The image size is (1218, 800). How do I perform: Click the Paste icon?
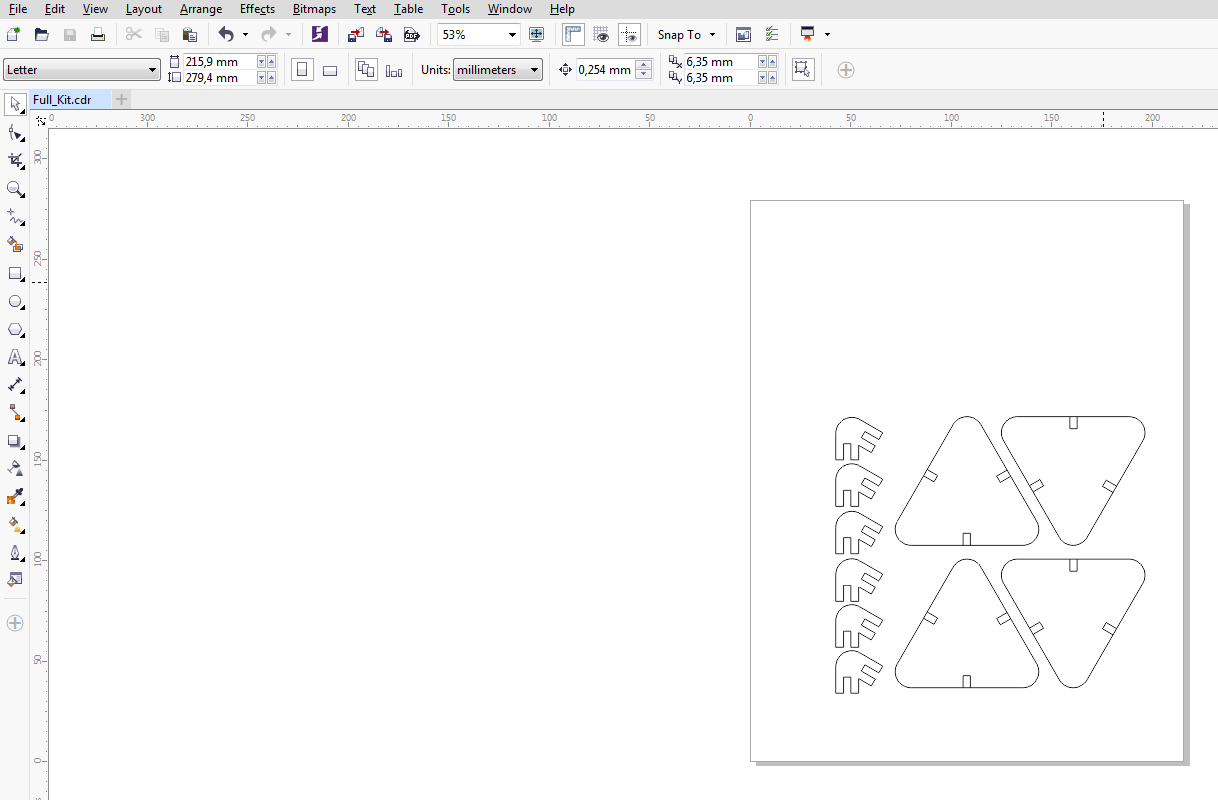pyautogui.click(x=189, y=34)
